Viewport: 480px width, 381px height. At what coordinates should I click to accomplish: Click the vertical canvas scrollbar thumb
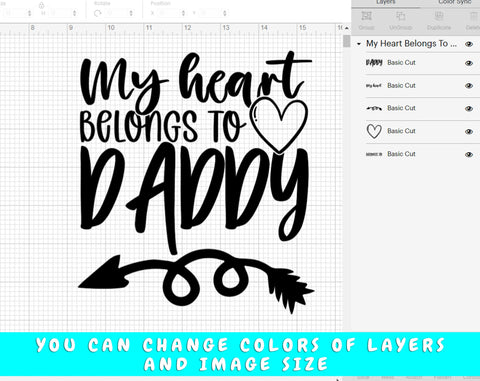pyautogui.click(x=347, y=42)
